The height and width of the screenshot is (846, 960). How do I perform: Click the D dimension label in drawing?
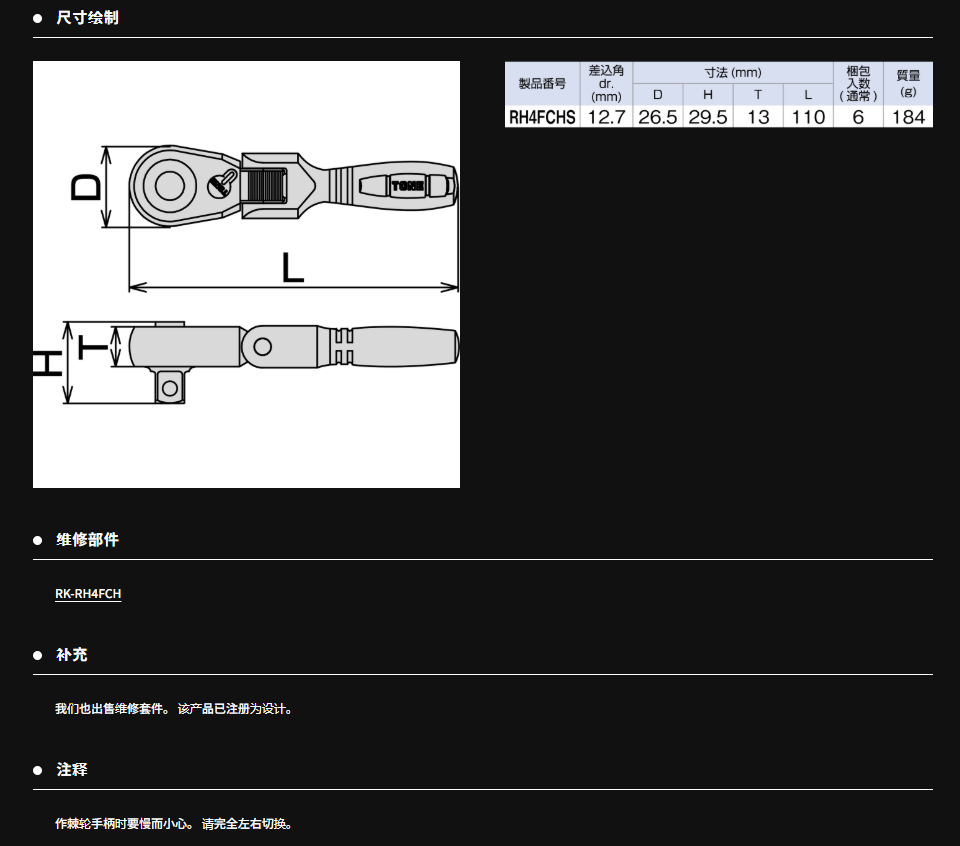pos(88,187)
